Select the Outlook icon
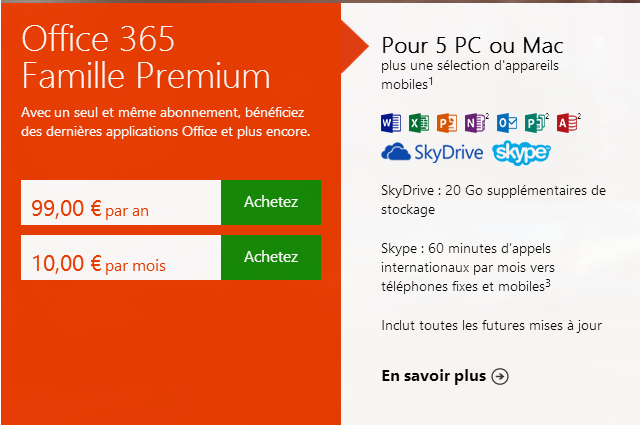This screenshot has width=640, height=425. click(x=507, y=123)
